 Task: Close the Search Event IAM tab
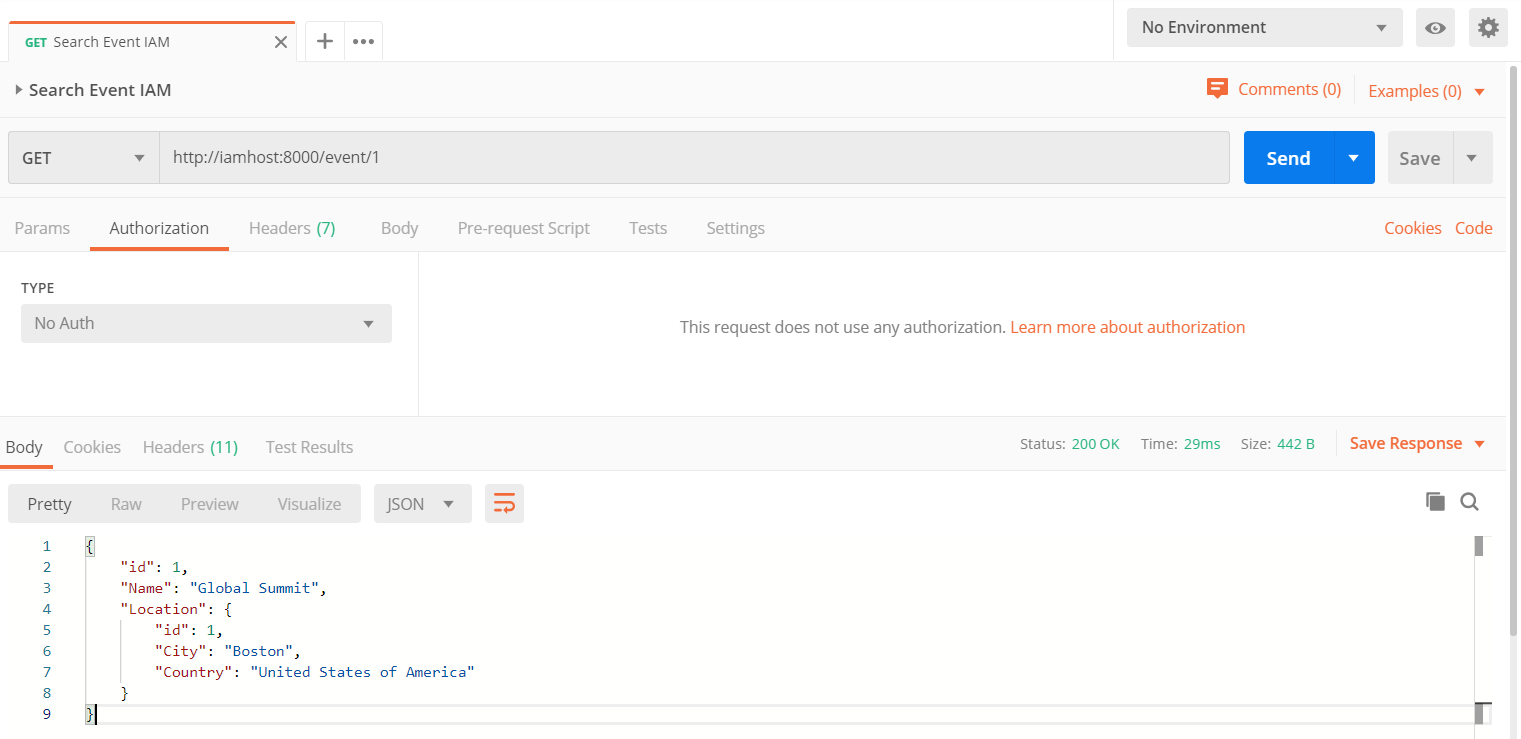tap(281, 42)
